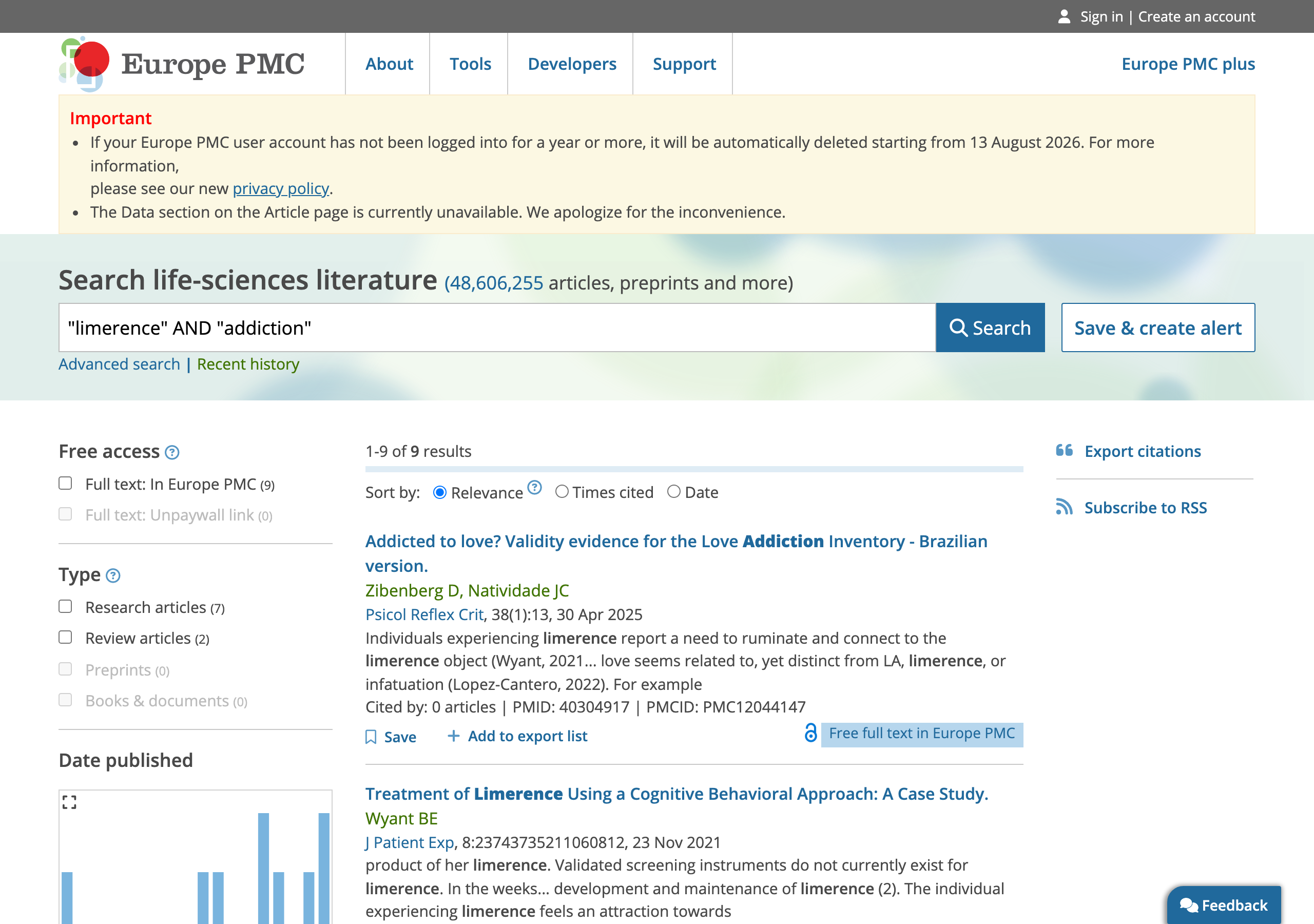1314x924 pixels.
Task: Go to Europe PMC plus
Action: click(x=1188, y=64)
